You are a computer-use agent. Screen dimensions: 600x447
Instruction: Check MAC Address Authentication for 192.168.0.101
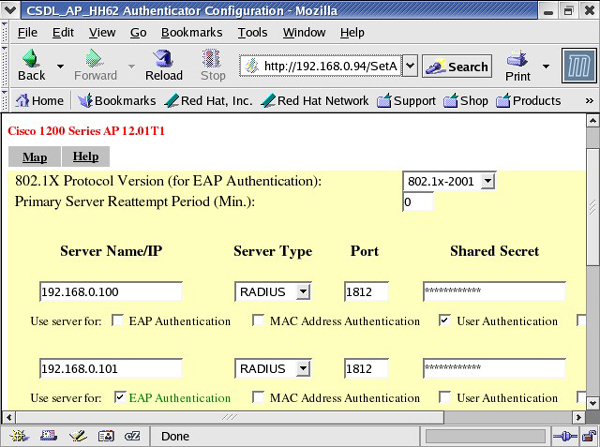click(259, 397)
